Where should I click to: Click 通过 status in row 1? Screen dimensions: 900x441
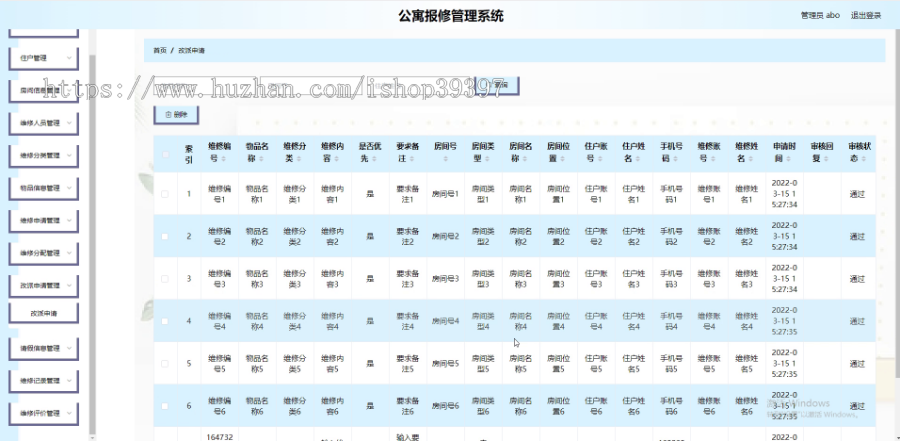(857, 194)
